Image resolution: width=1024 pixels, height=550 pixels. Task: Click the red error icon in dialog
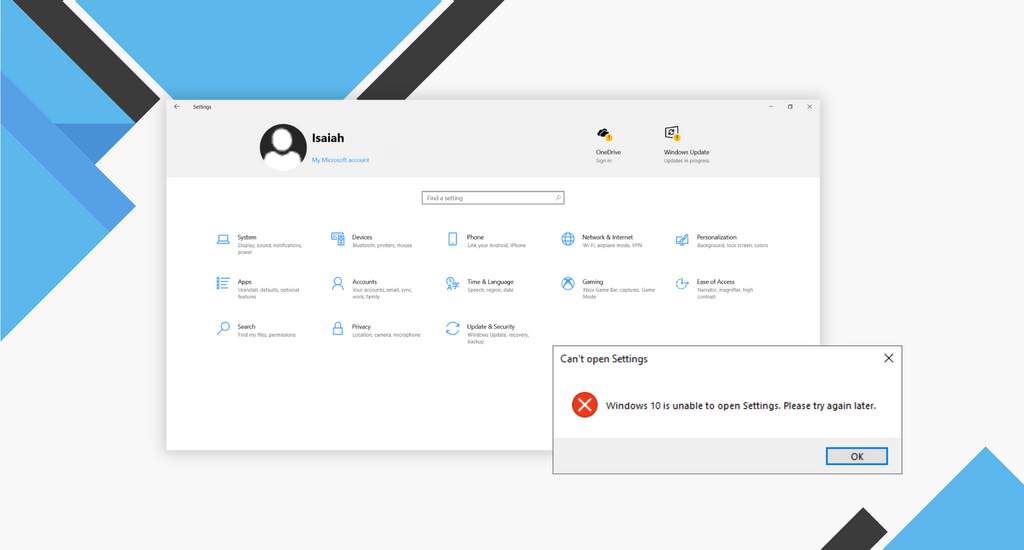pyautogui.click(x=584, y=405)
